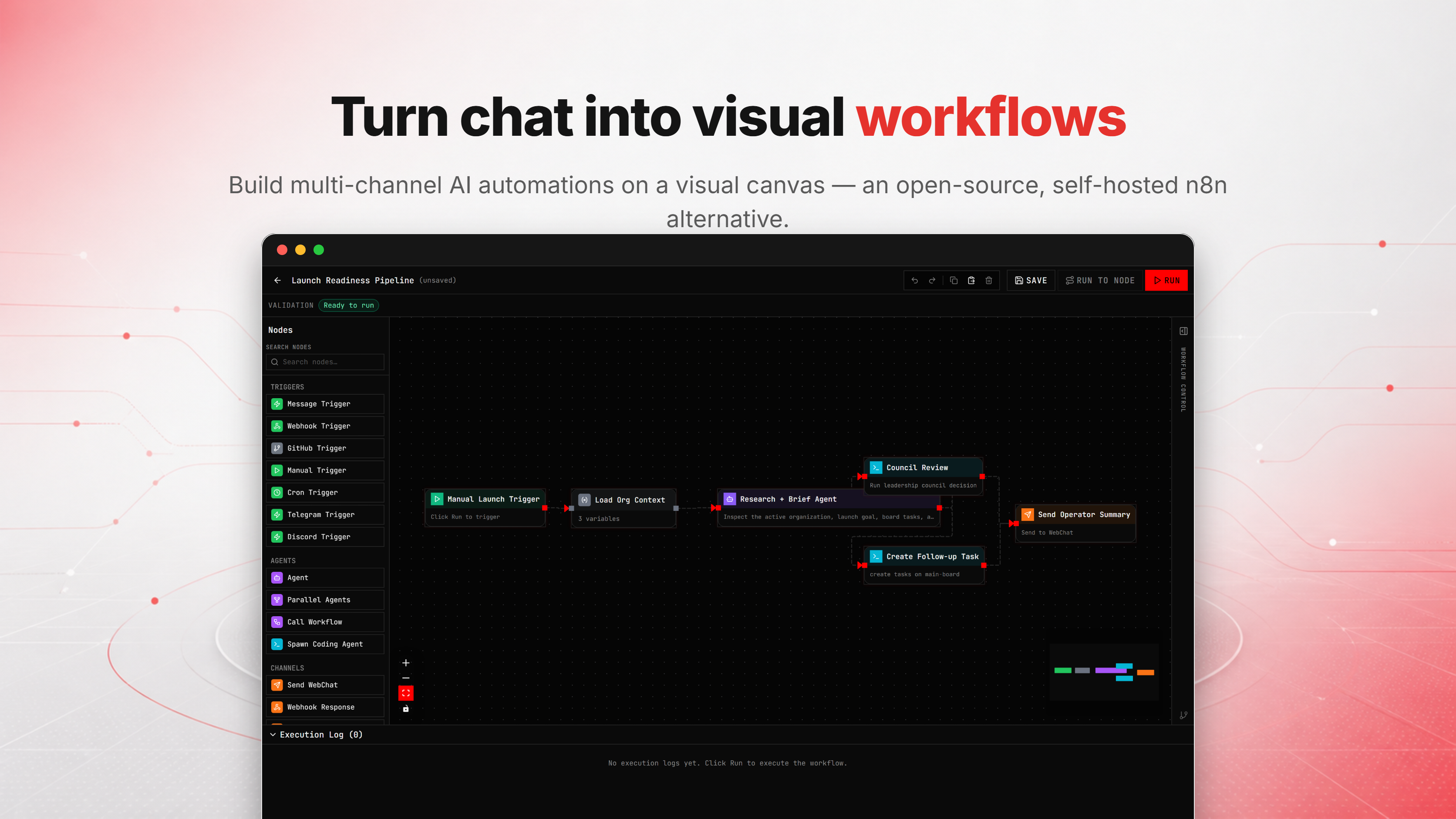The image size is (1456, 819).
Task: Click the "Click Run to trigger" node text
Action: coord(465,517)
